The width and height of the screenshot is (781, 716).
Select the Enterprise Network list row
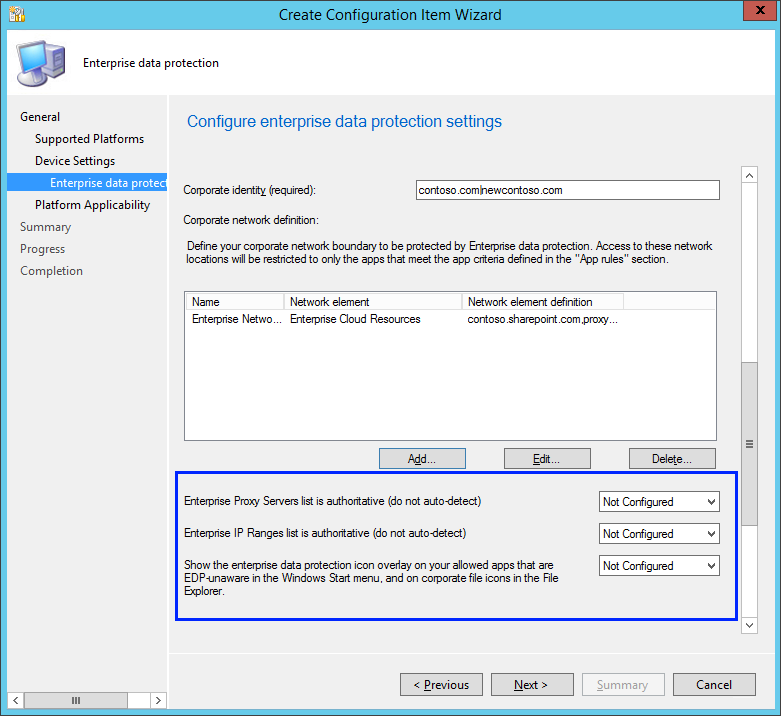coord(450,319)
